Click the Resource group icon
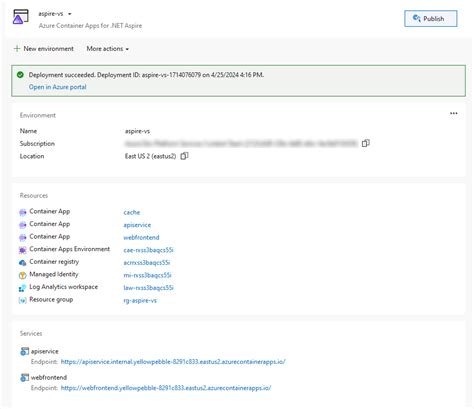Image resolution: width=474 pixels, height=409 pixels. 23,300
